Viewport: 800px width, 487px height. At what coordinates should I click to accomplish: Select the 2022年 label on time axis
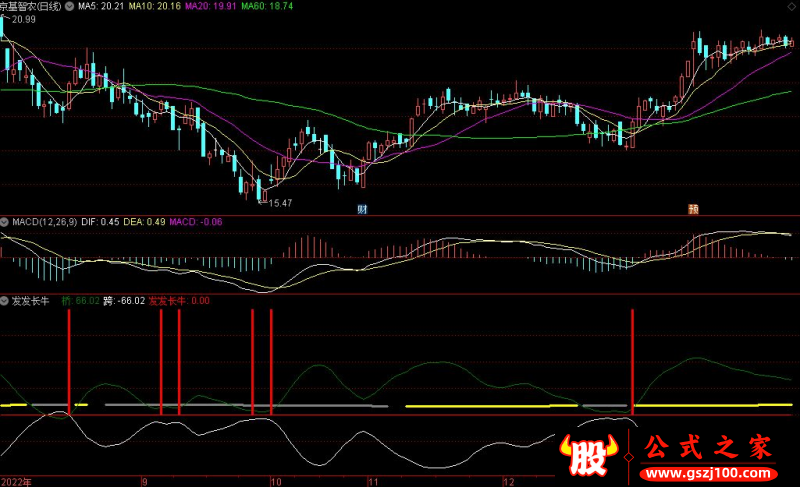(17, 480)
